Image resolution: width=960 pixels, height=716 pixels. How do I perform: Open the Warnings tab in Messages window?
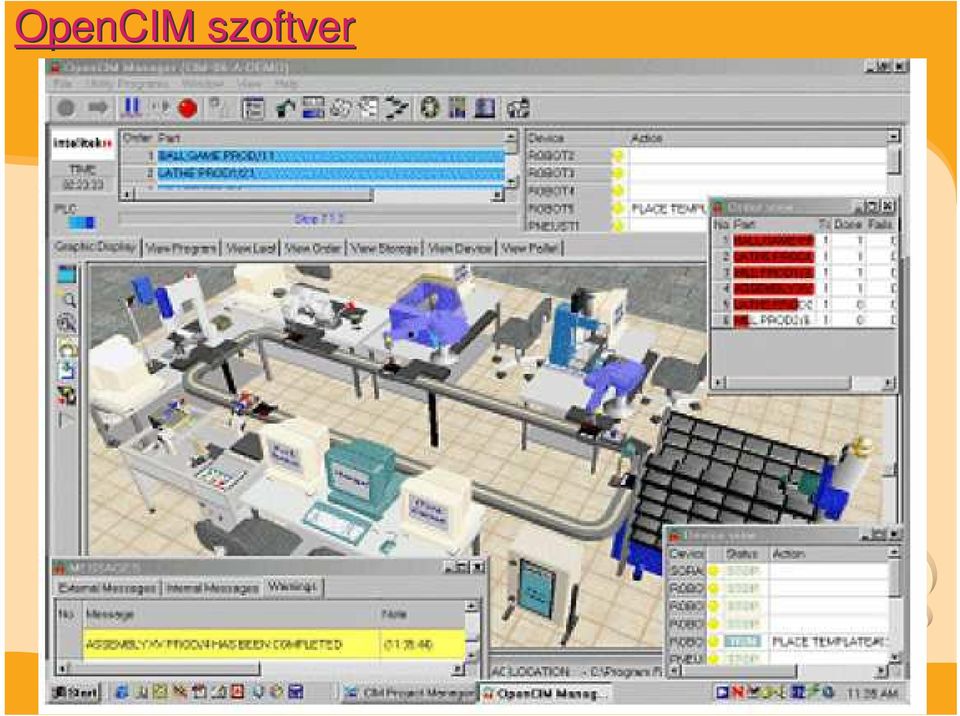(x=292, y=587)
